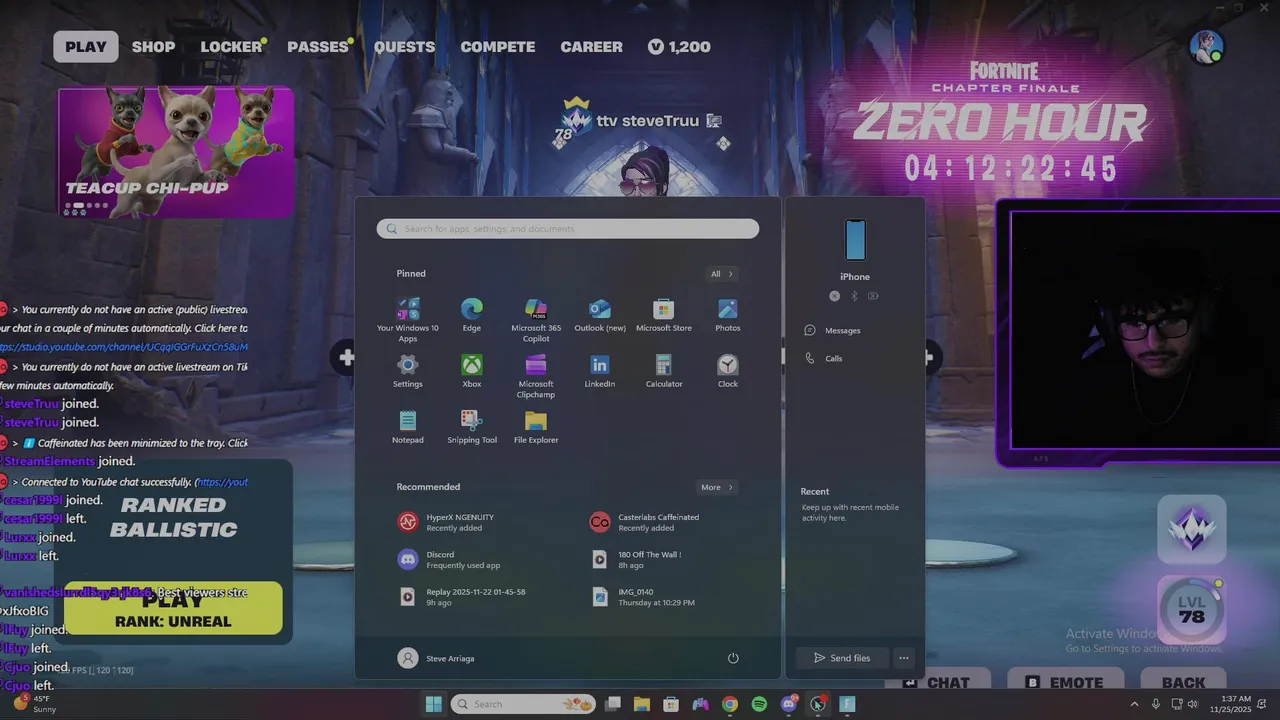Screen dimensions: 1280x720
Task: Click the microphone icon in system tray
Action: [x=1156, y=704]
